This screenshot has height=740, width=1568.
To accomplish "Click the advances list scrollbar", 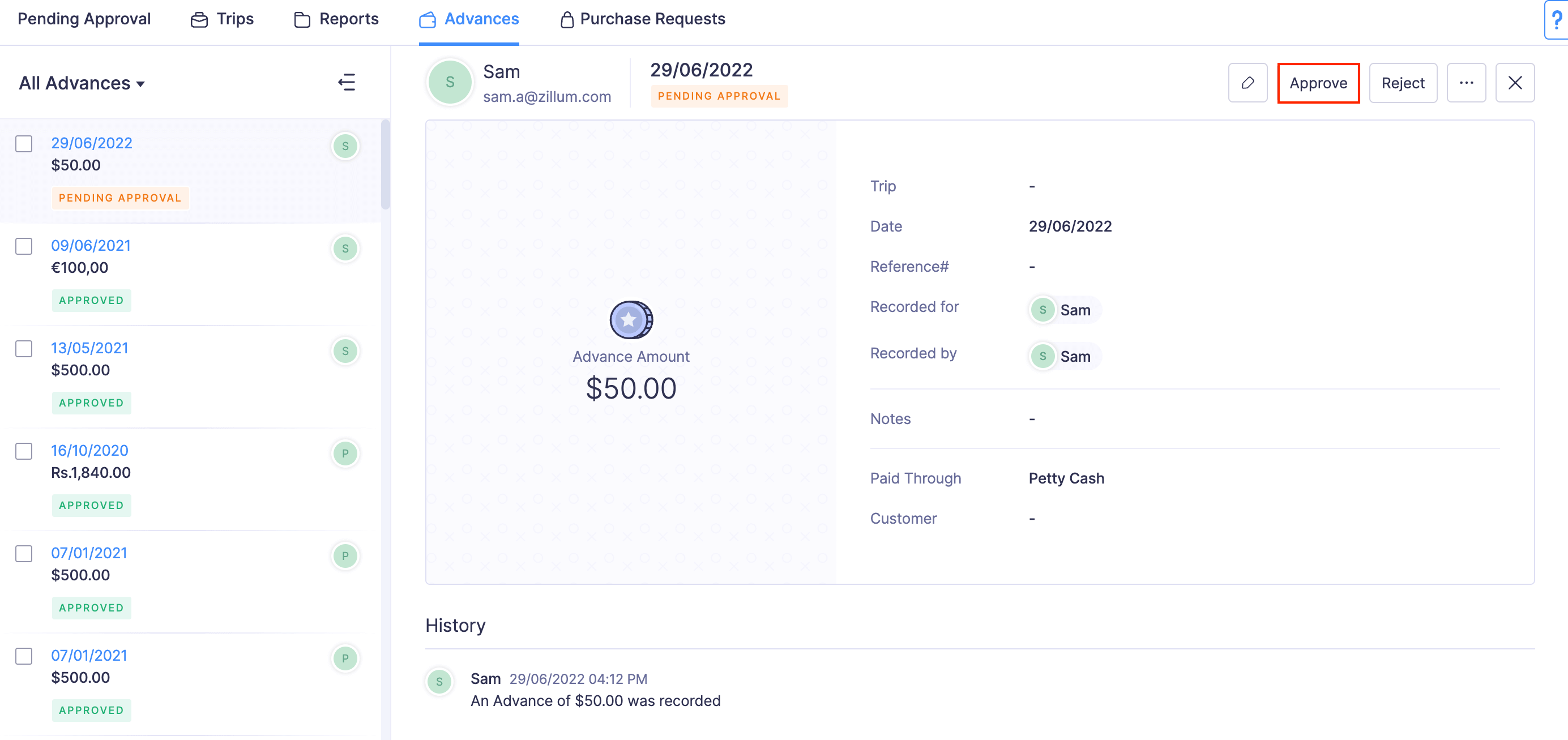I will pos(385,165).
